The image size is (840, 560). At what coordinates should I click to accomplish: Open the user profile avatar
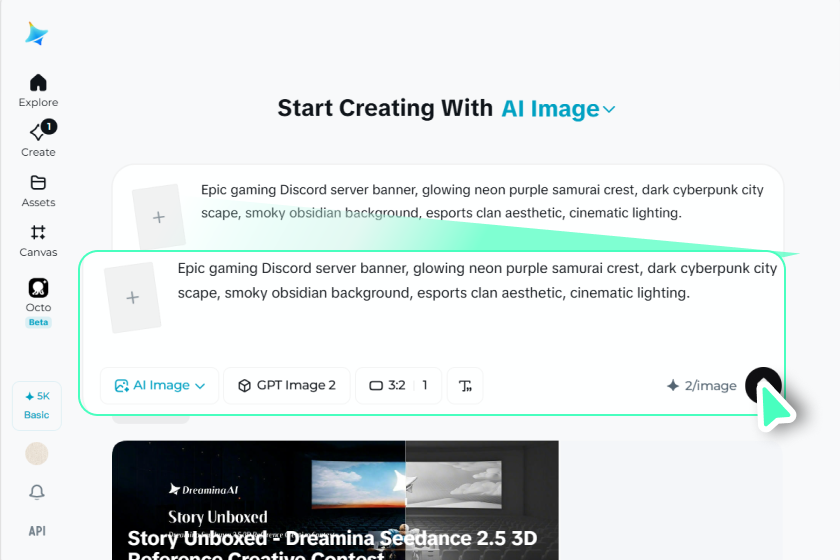37,454
